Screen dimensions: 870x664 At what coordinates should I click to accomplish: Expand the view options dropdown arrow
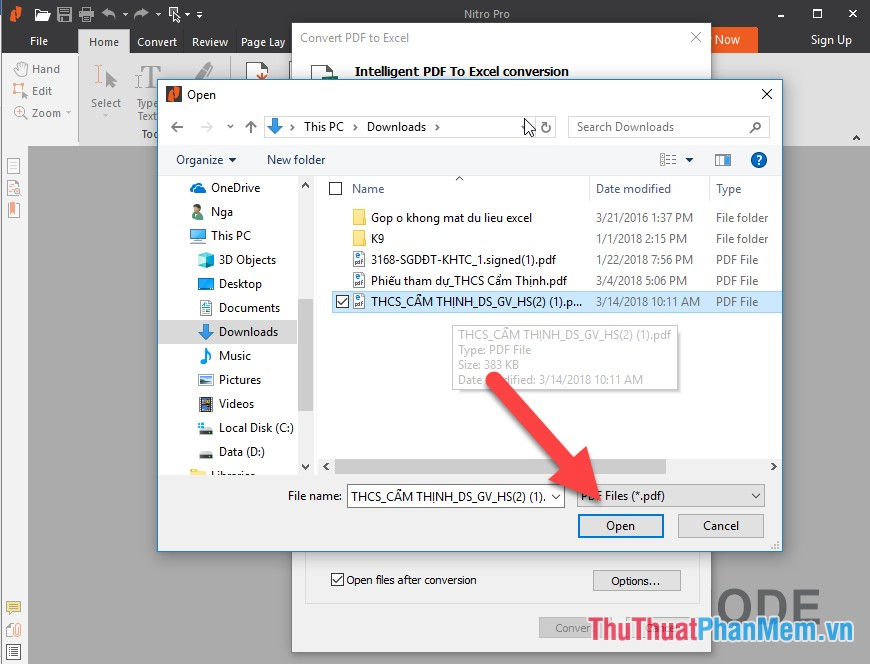[689, 160]
